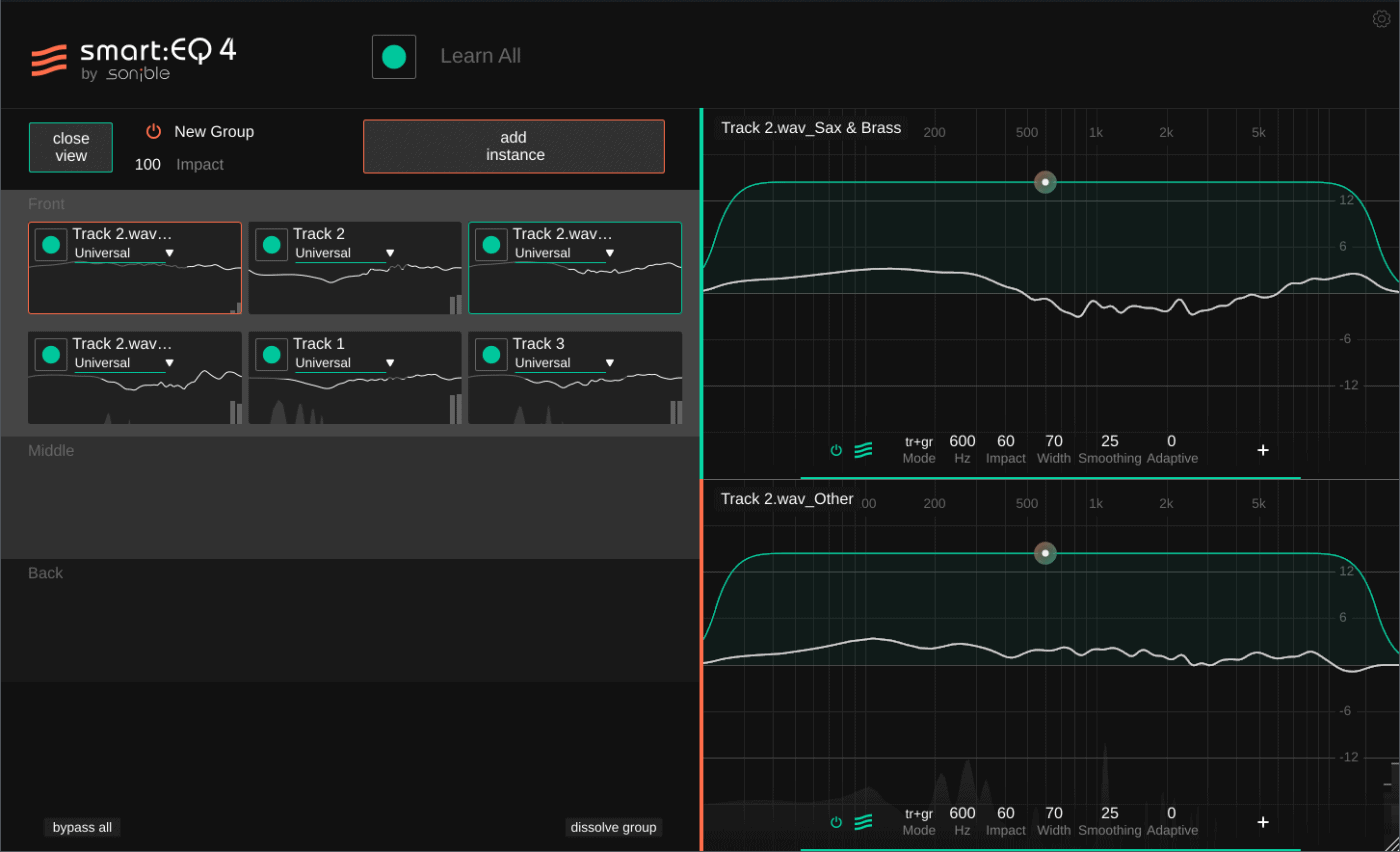
Task: Toggle the New Group power icon
Action: click(153, 131)
